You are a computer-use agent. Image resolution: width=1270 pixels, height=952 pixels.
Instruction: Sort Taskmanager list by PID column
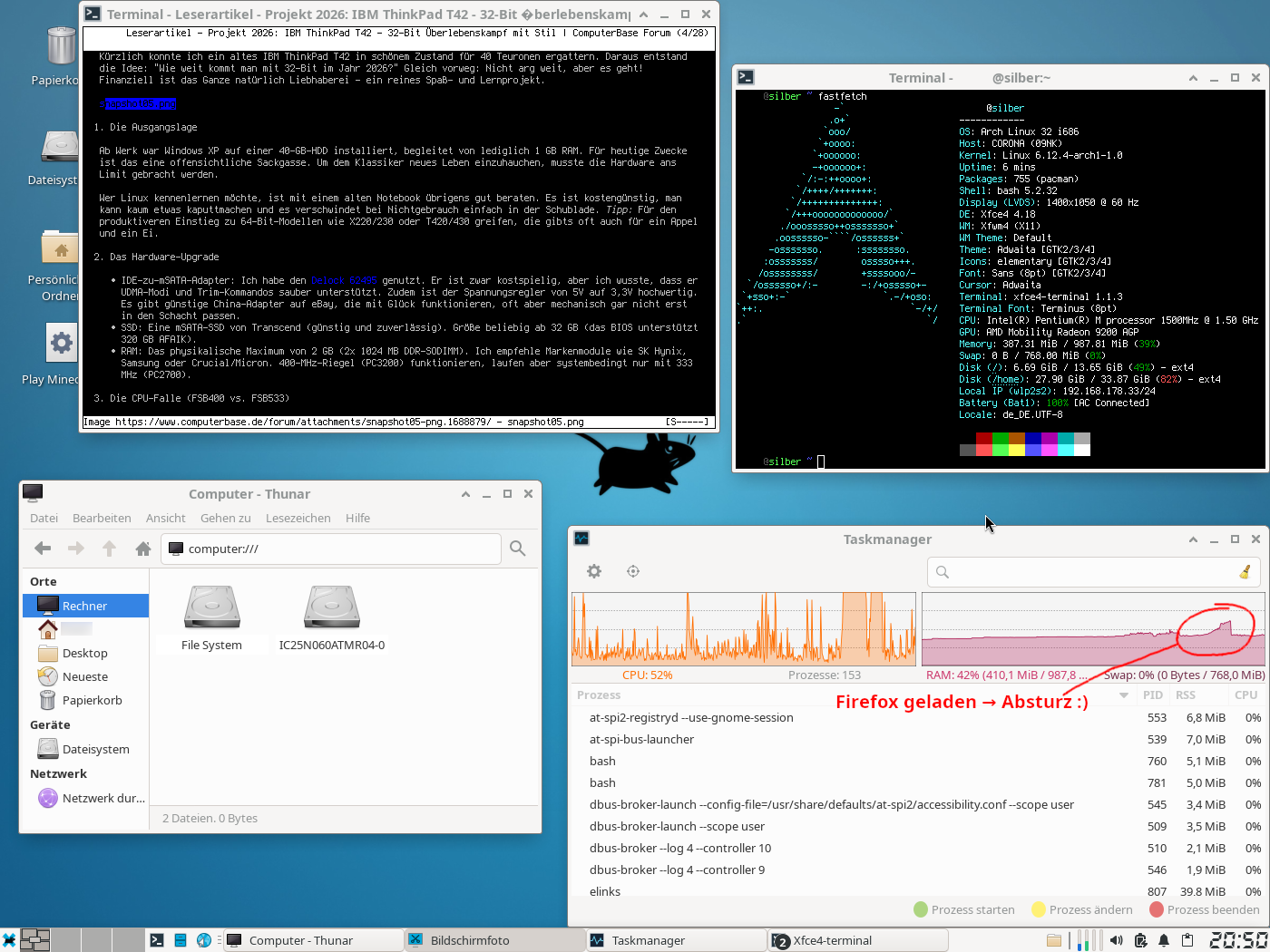[x=1153, y=695]
